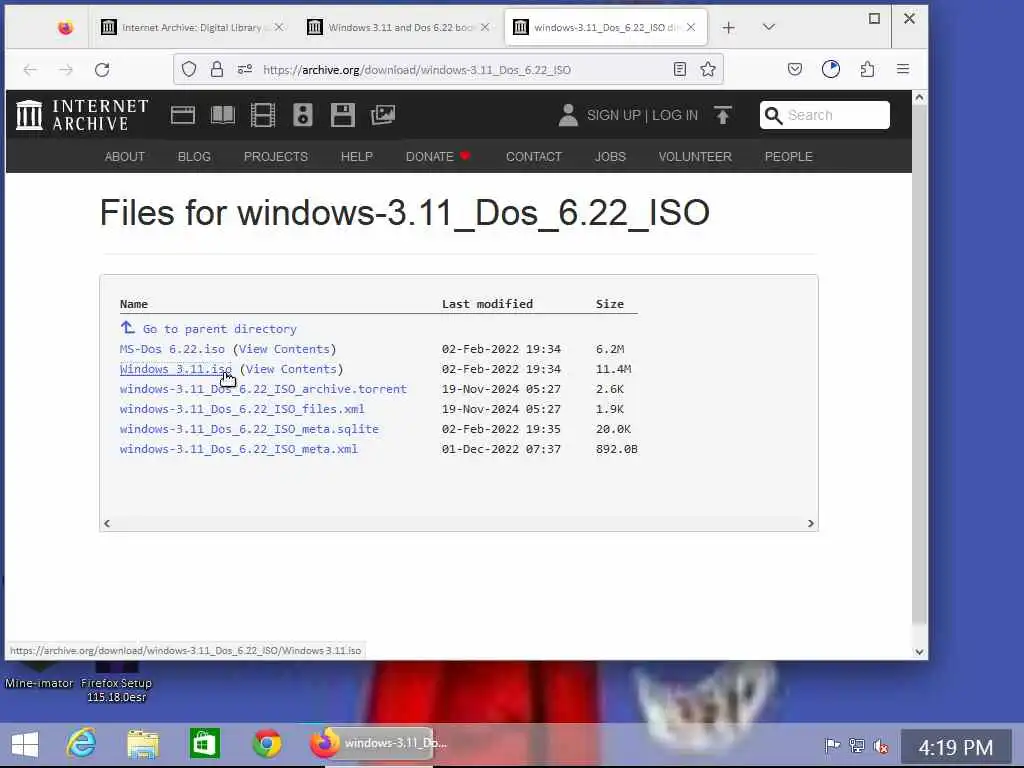Open the Images icon
This screenshot has width=1024, height=768.
pyautogui.click(x=383, y=115)
